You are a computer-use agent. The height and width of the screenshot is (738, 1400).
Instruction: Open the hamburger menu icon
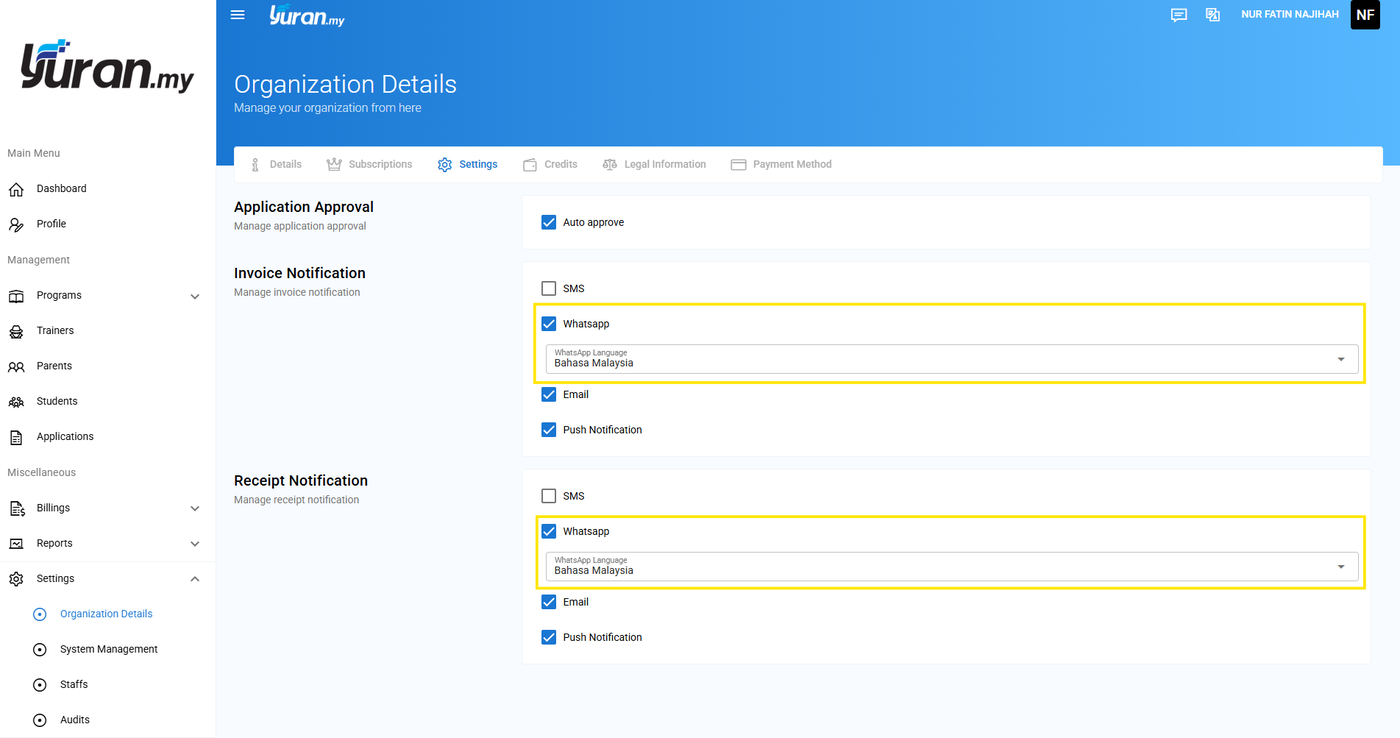coord(238,15)
